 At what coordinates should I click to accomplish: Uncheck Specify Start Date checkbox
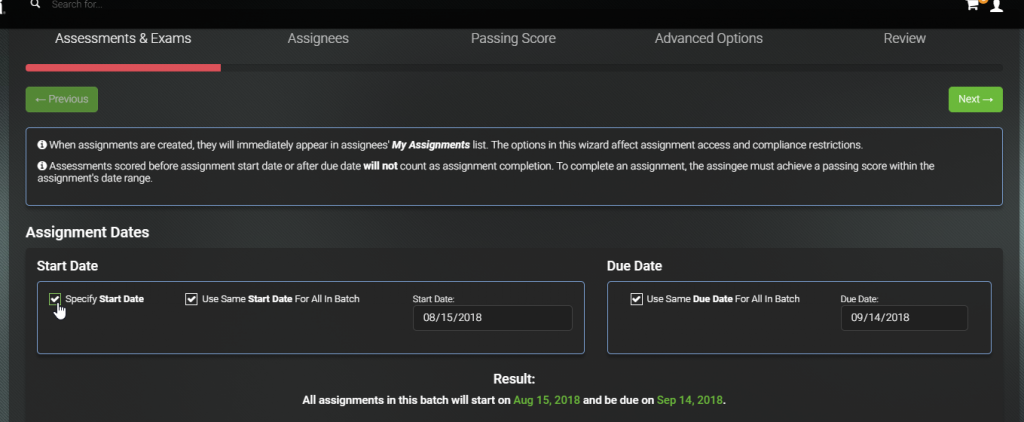point(55,299)
